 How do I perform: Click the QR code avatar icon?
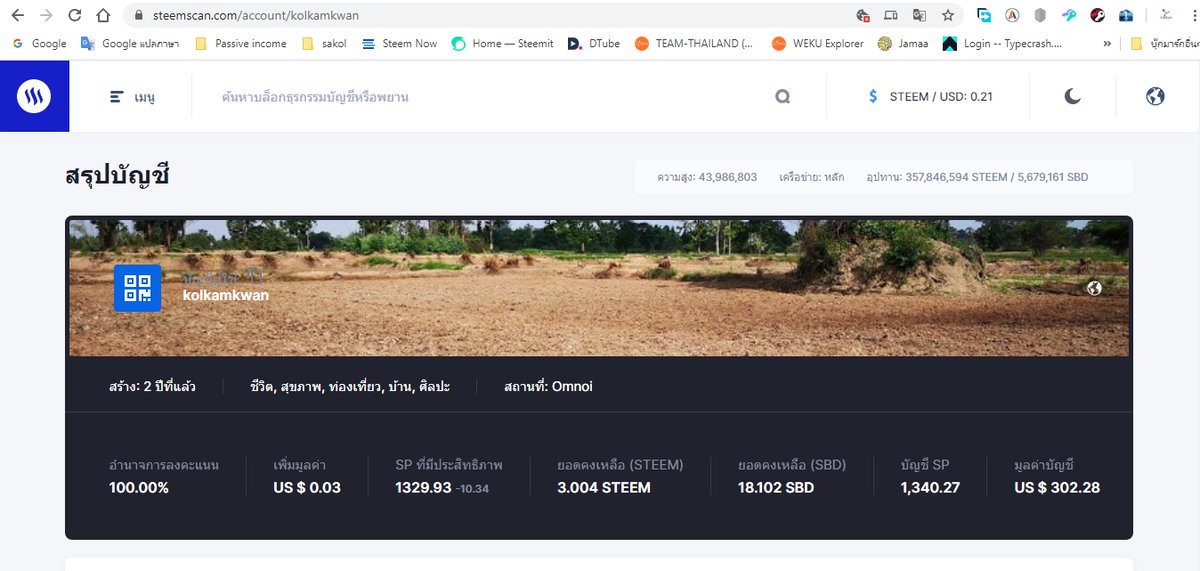(137, 288)
